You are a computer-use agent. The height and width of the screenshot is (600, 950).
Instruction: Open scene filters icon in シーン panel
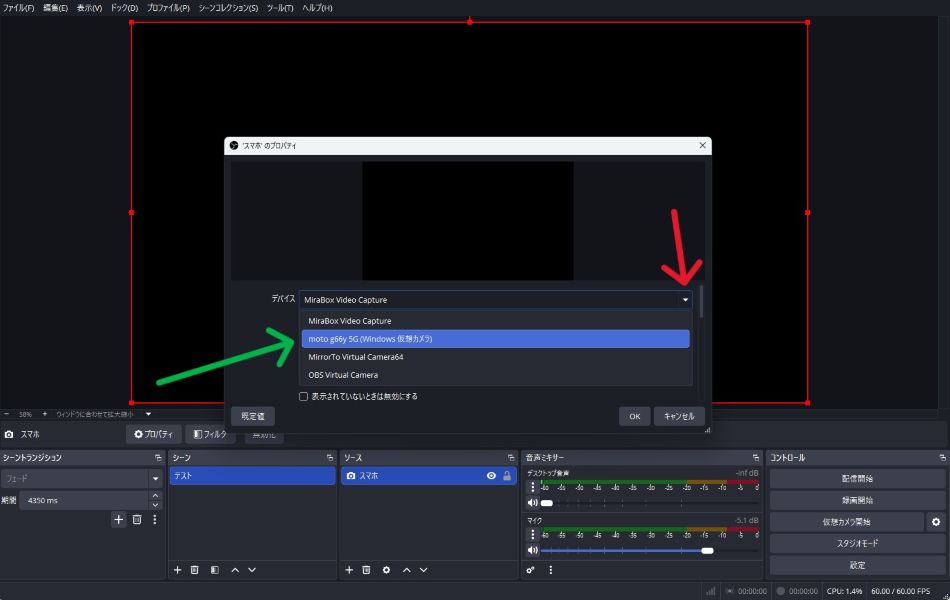click(215, 570)
